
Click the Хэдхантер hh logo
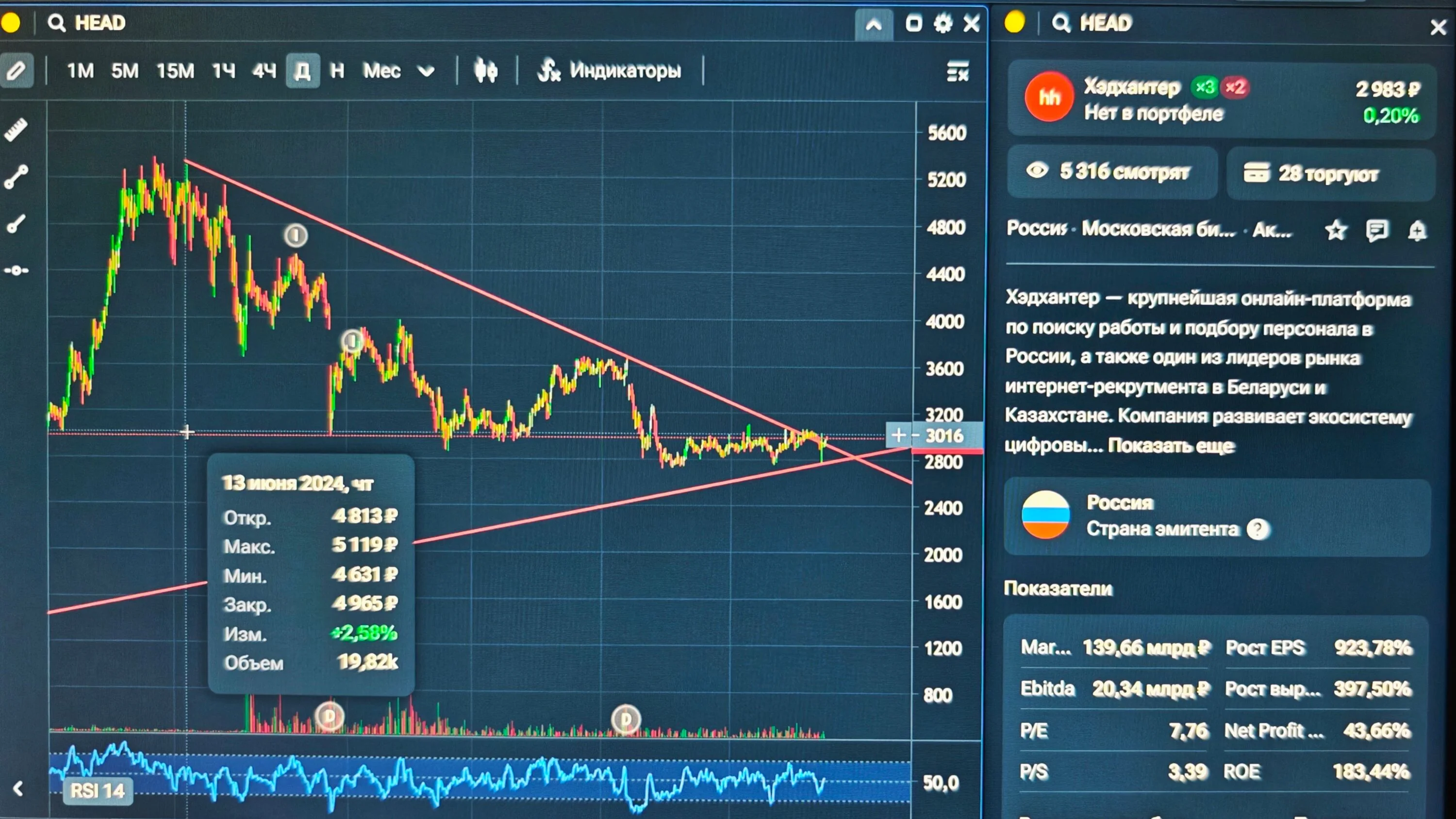pos(1049,97)
